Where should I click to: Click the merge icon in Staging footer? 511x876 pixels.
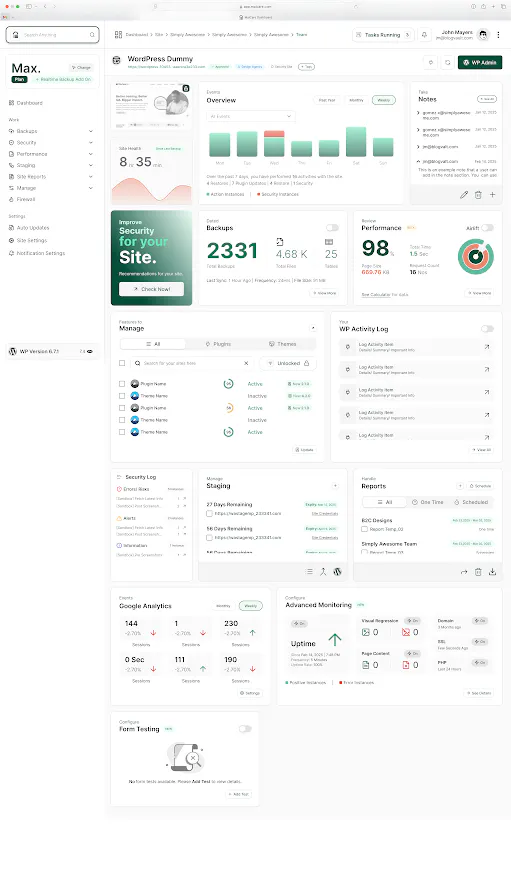[323, 572]
